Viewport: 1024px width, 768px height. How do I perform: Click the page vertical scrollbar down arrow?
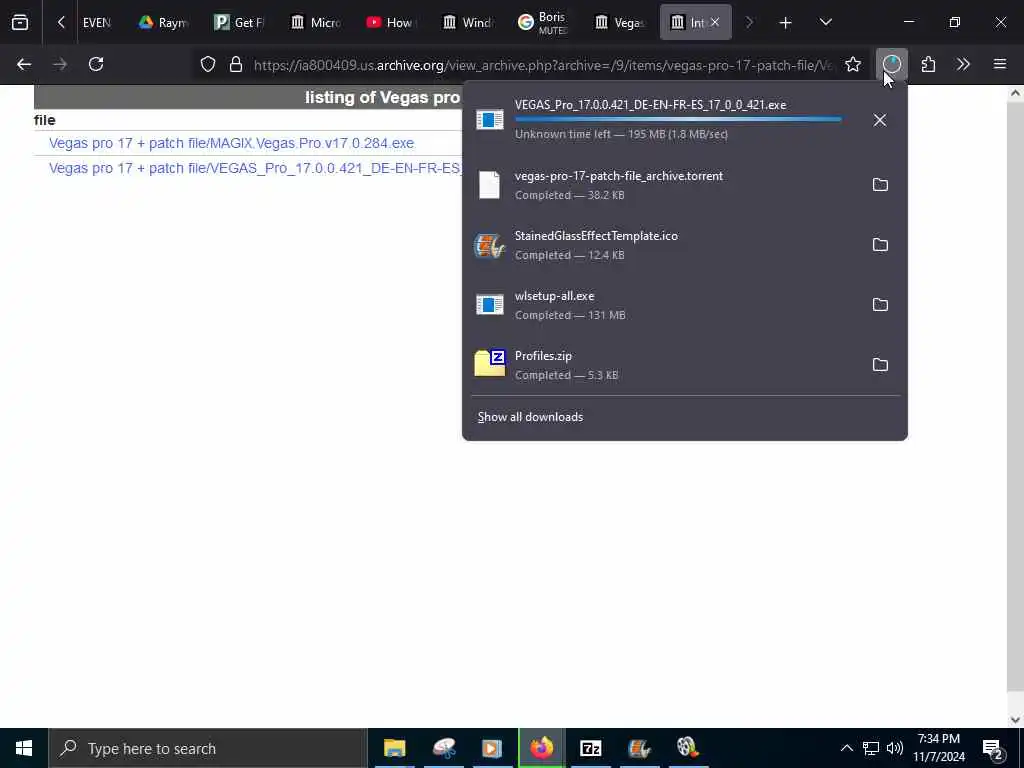click(x=1015, y=720)
